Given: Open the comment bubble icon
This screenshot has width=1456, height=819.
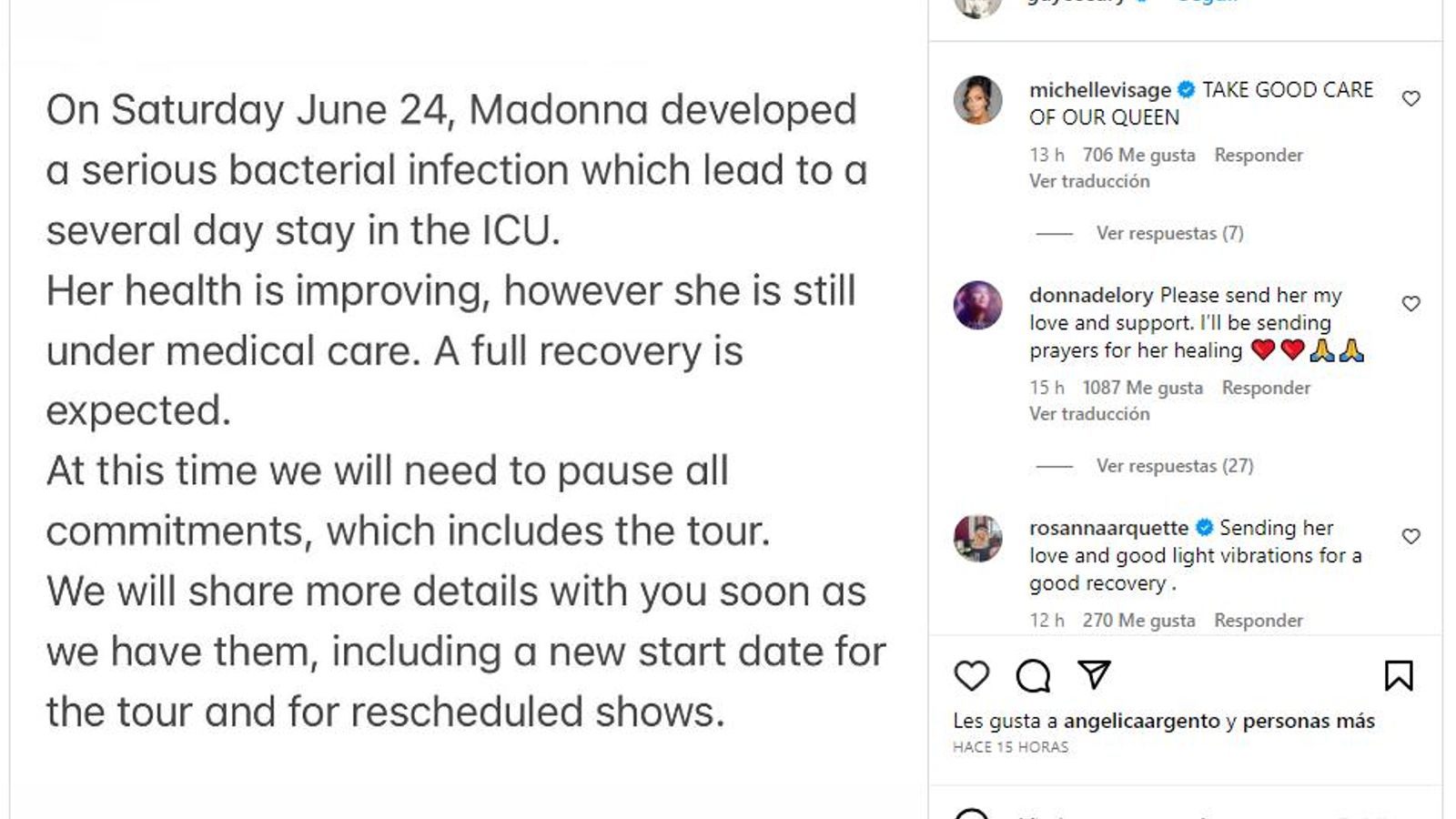Looking at the screenshot, I should point(1034,674).
